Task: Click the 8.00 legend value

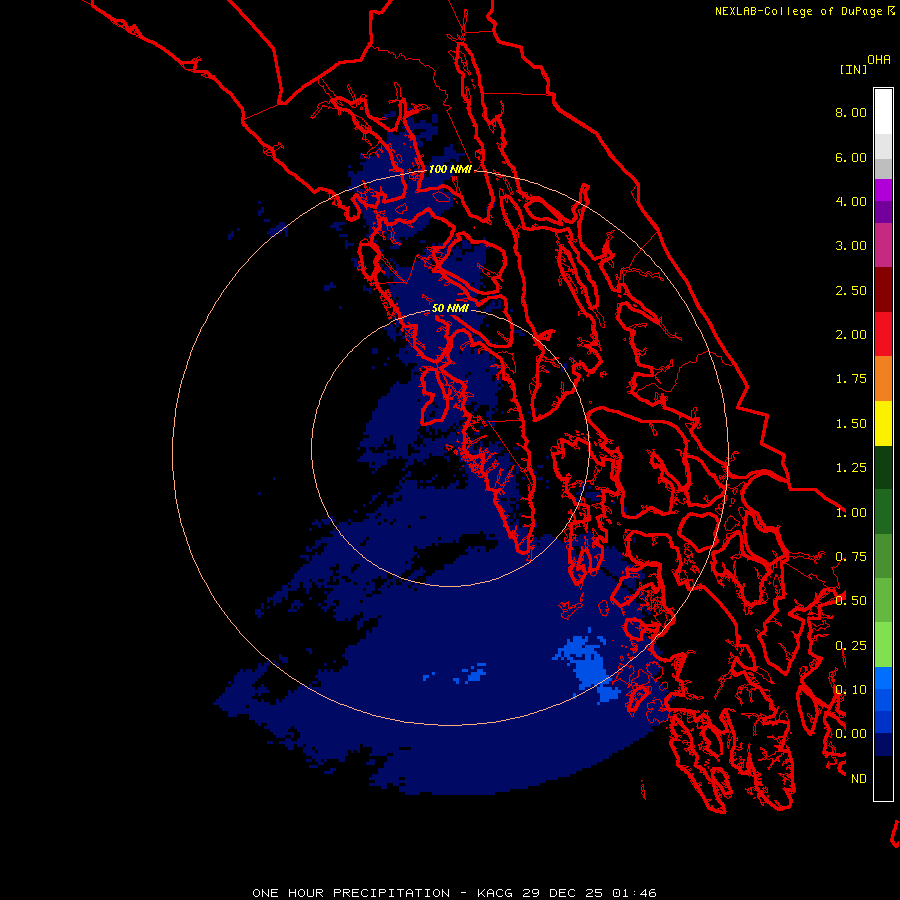Action: (x=851, y=112)
